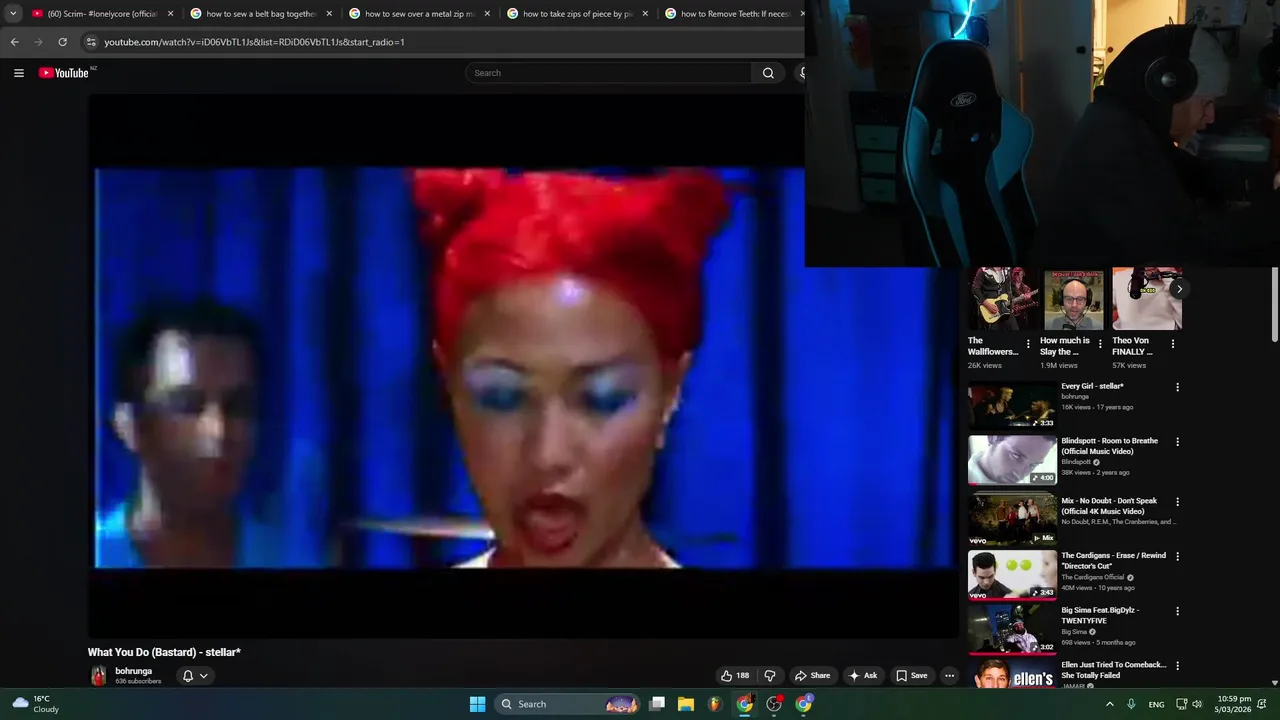Open the bohrunga channel name link

pos(133,671)
